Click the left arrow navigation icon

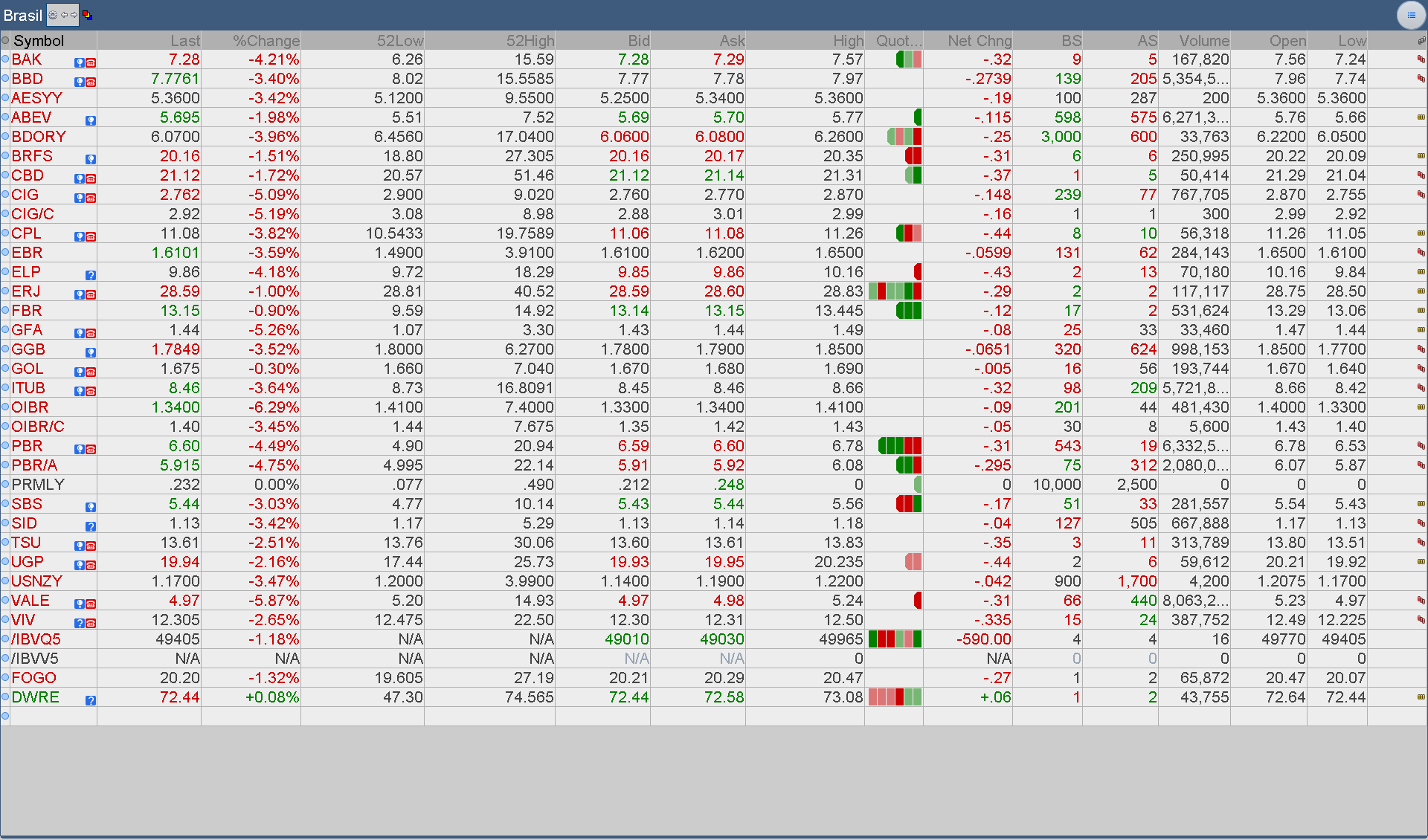[x=65, y=15]
